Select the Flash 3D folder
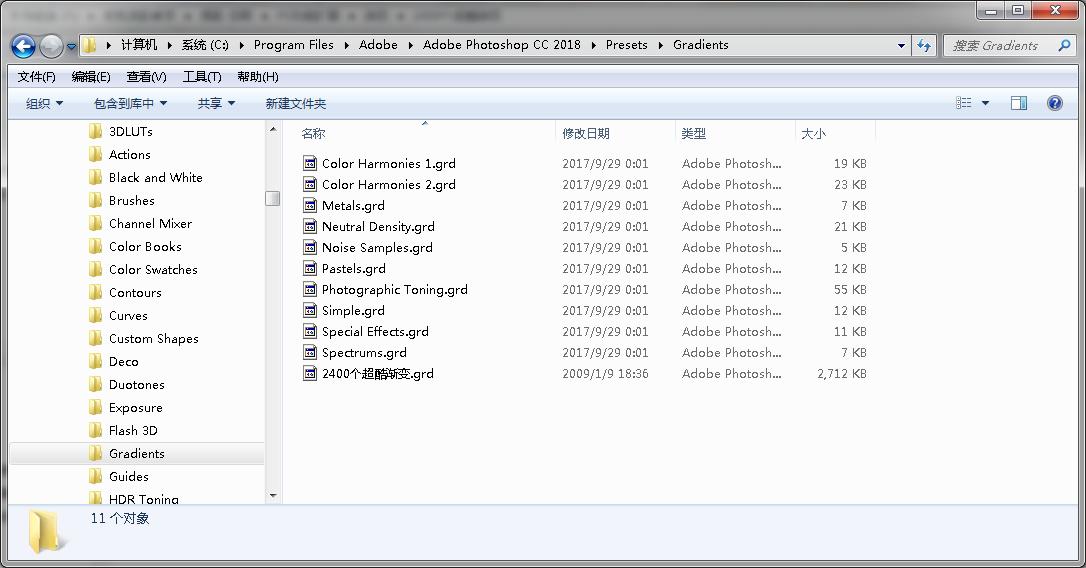Image resolution: width=1086 pixels, height=568 pixels. (133, 431)
